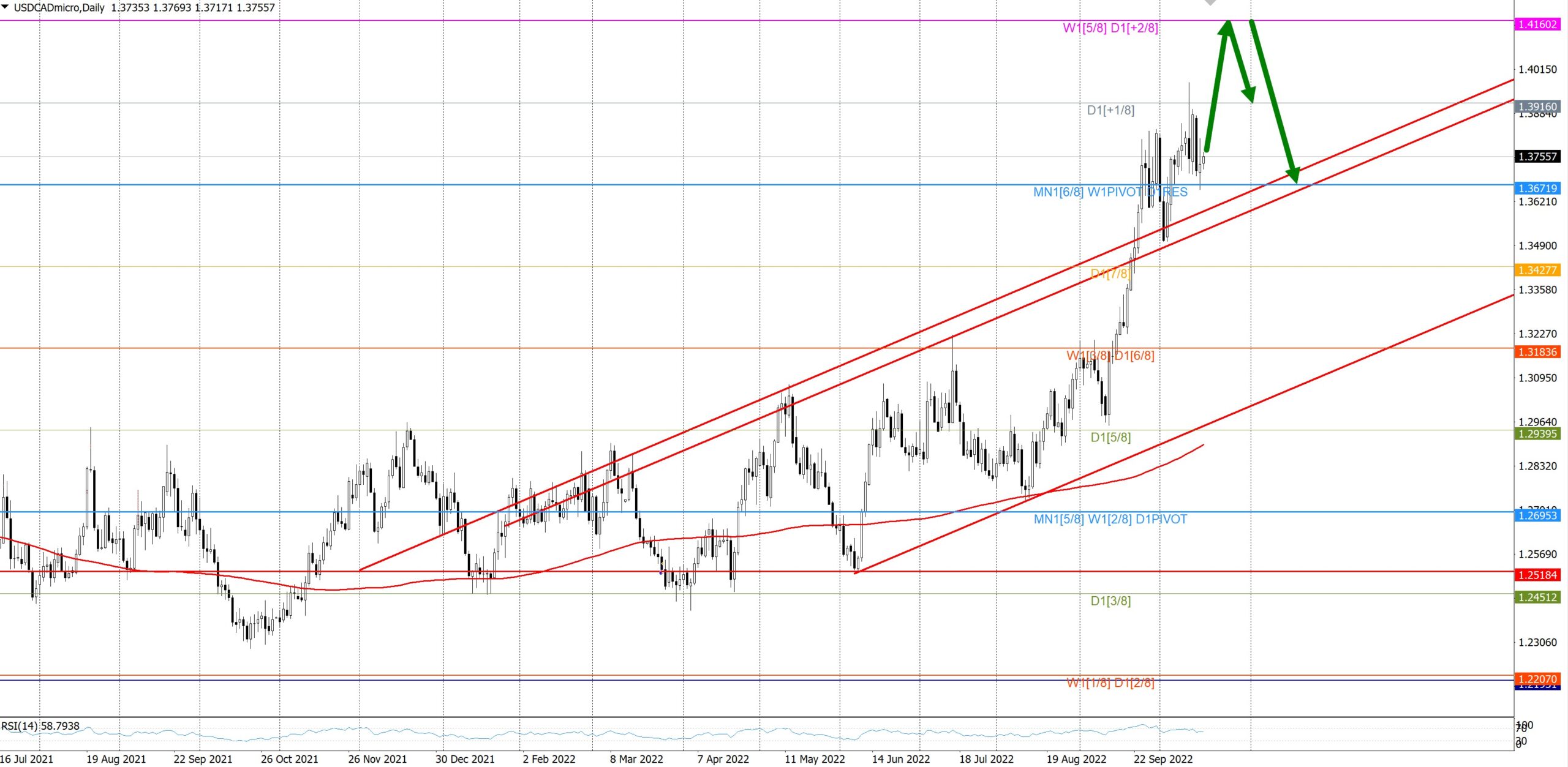1568x767 pixels.
Task: Click the green 1.24512 price level tag
Action: pyautogui.click(x=1537, y=597)
